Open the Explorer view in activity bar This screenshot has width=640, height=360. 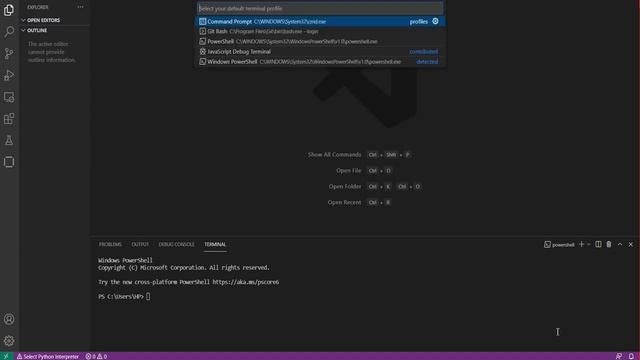coord(9,10)
